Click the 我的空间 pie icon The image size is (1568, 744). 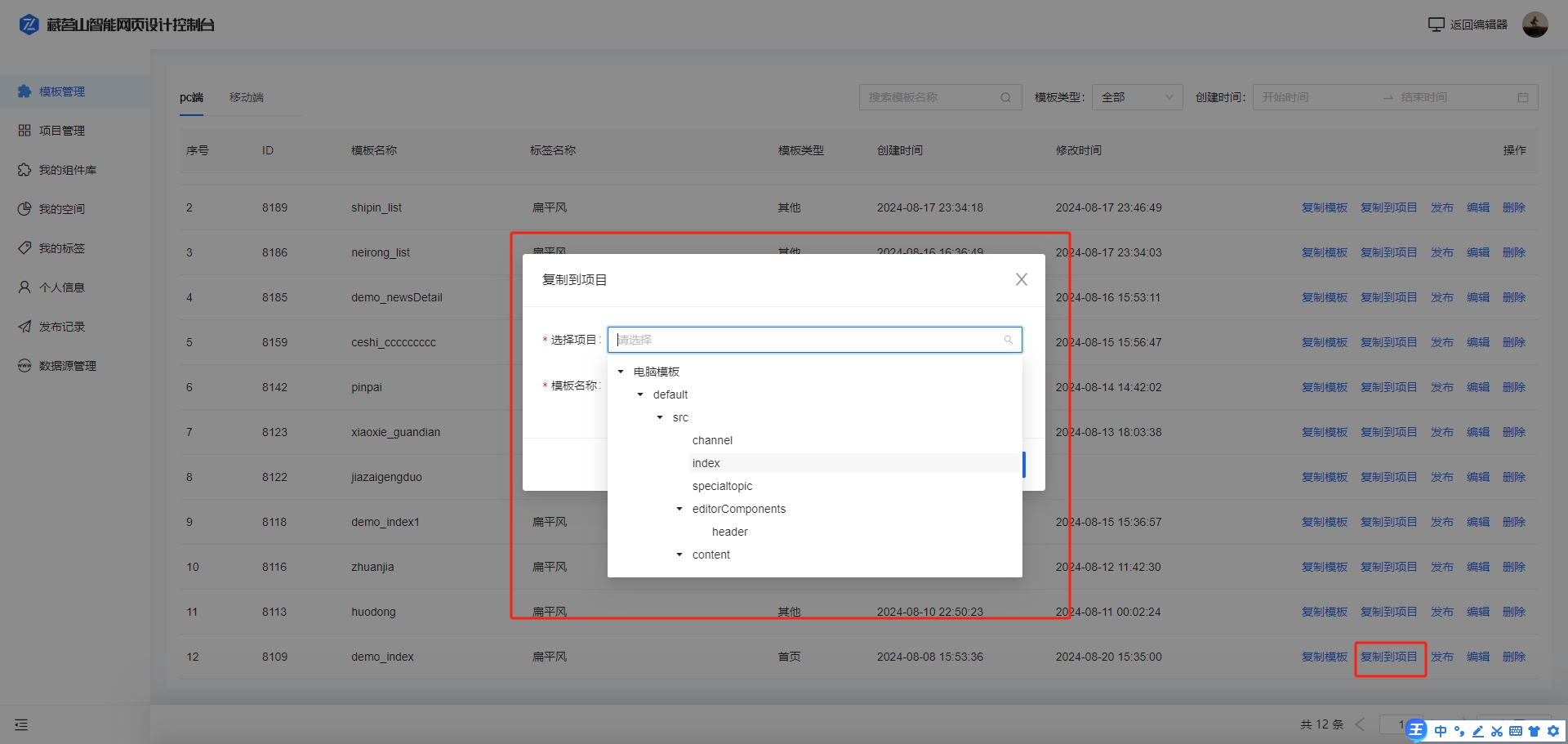24,209
